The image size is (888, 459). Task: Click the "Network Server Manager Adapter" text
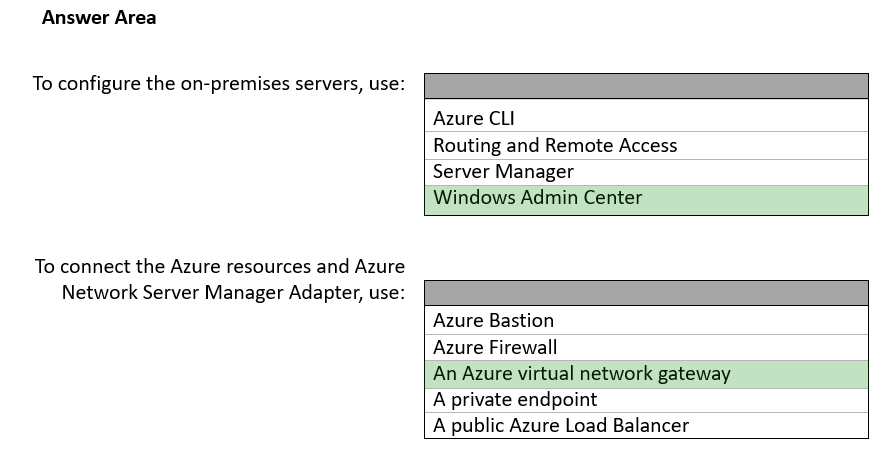point(210,293)
